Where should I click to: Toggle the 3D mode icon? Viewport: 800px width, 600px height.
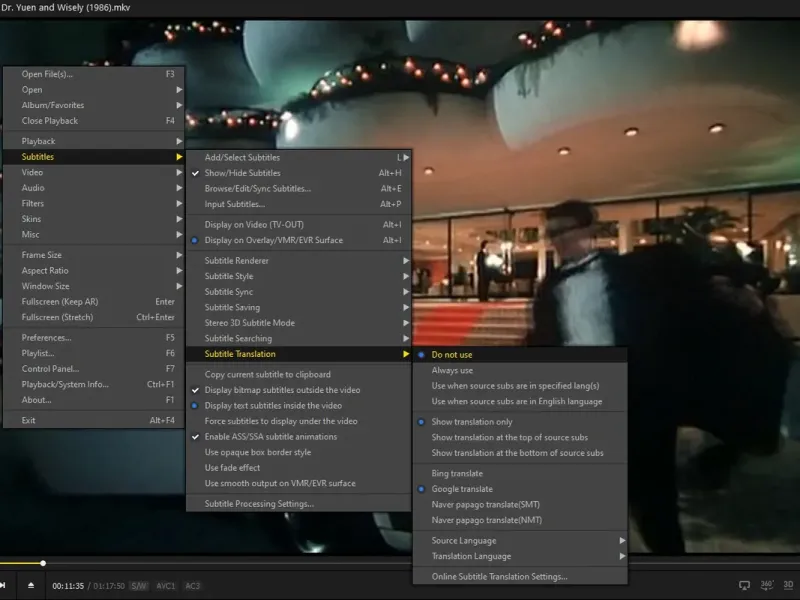pyautogui.click(x=788, y=585)
